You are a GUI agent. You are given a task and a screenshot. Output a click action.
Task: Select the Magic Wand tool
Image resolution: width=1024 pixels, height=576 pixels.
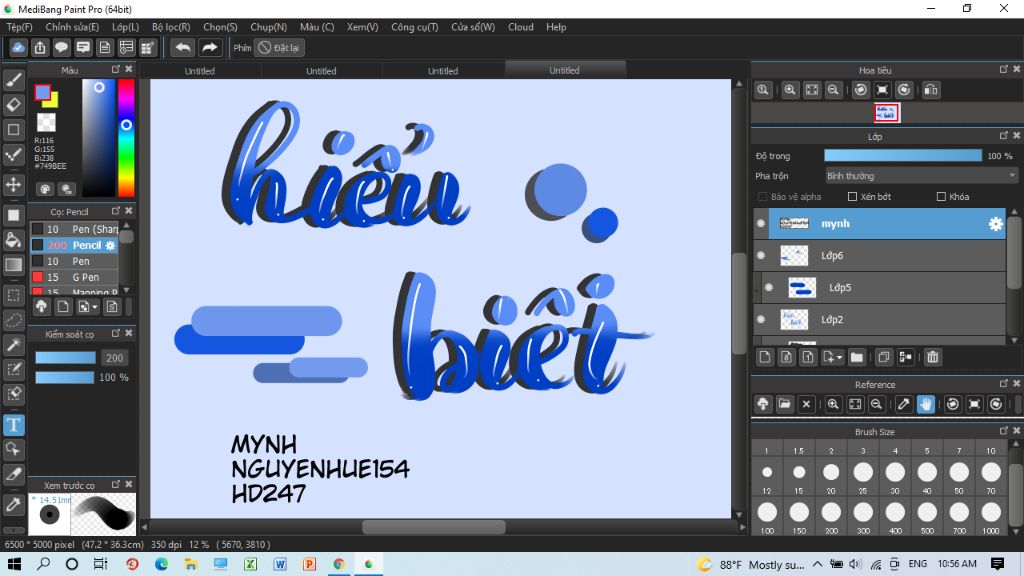pos(14,344)
